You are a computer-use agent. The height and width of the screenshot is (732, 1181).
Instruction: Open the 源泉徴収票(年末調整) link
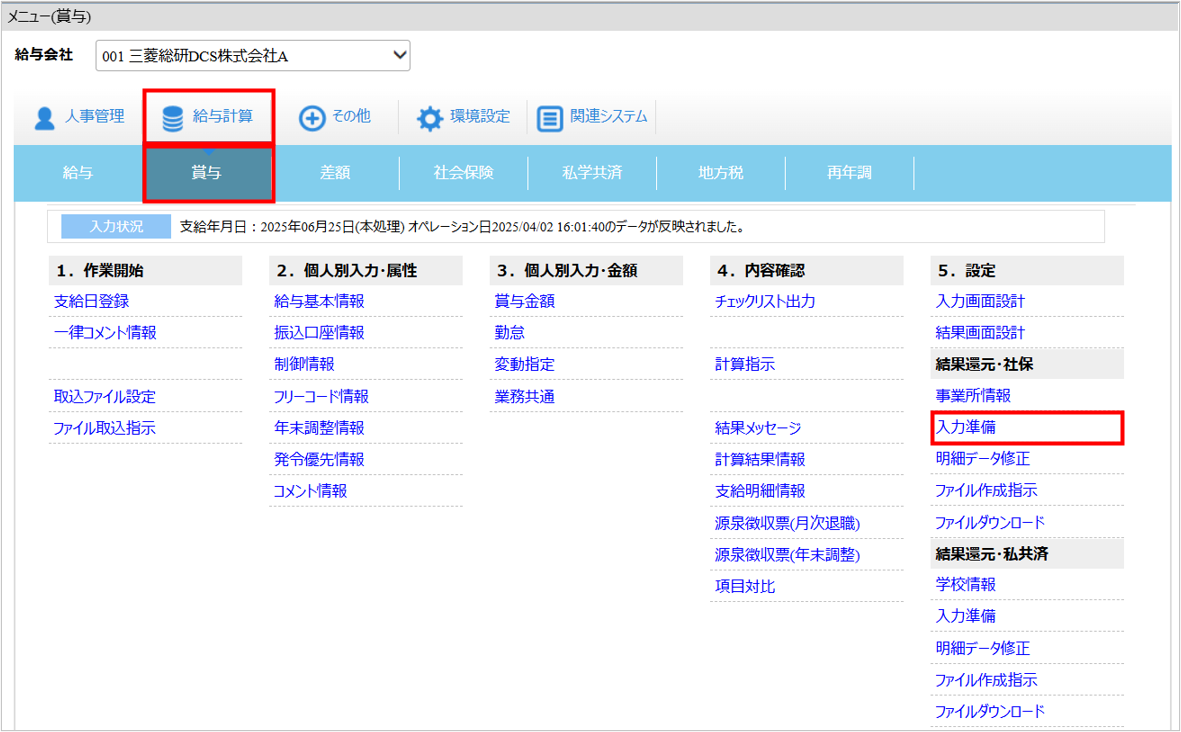tap(788, 554)
